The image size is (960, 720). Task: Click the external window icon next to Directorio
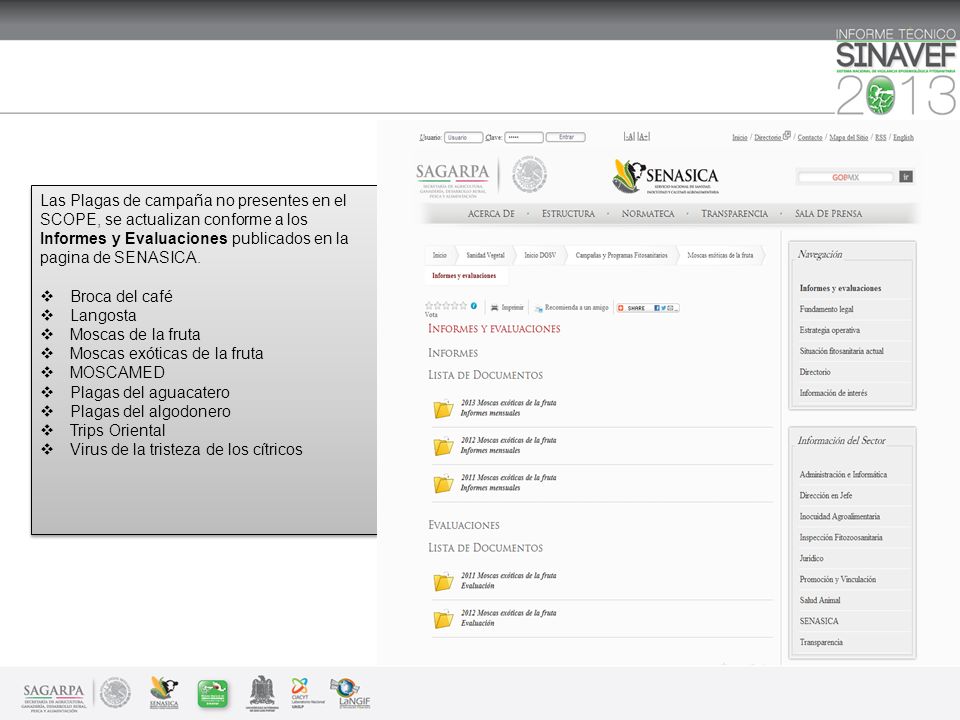787,136
